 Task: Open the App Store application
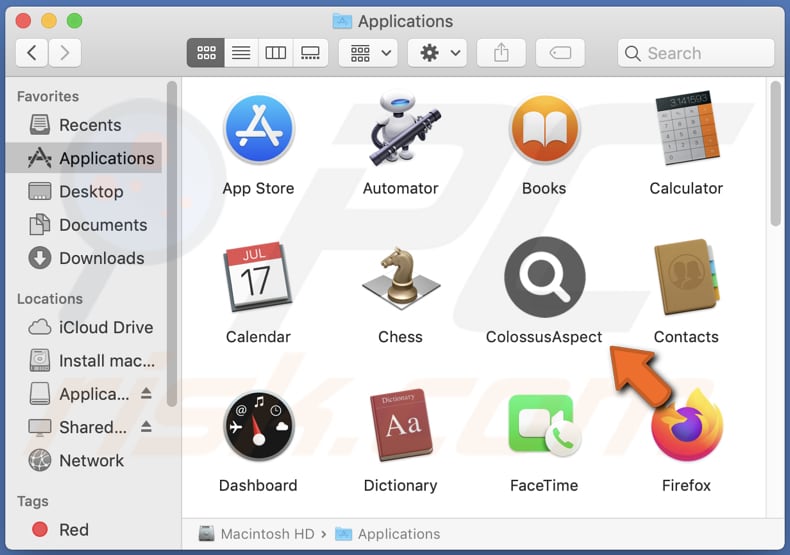click(259, 129)
